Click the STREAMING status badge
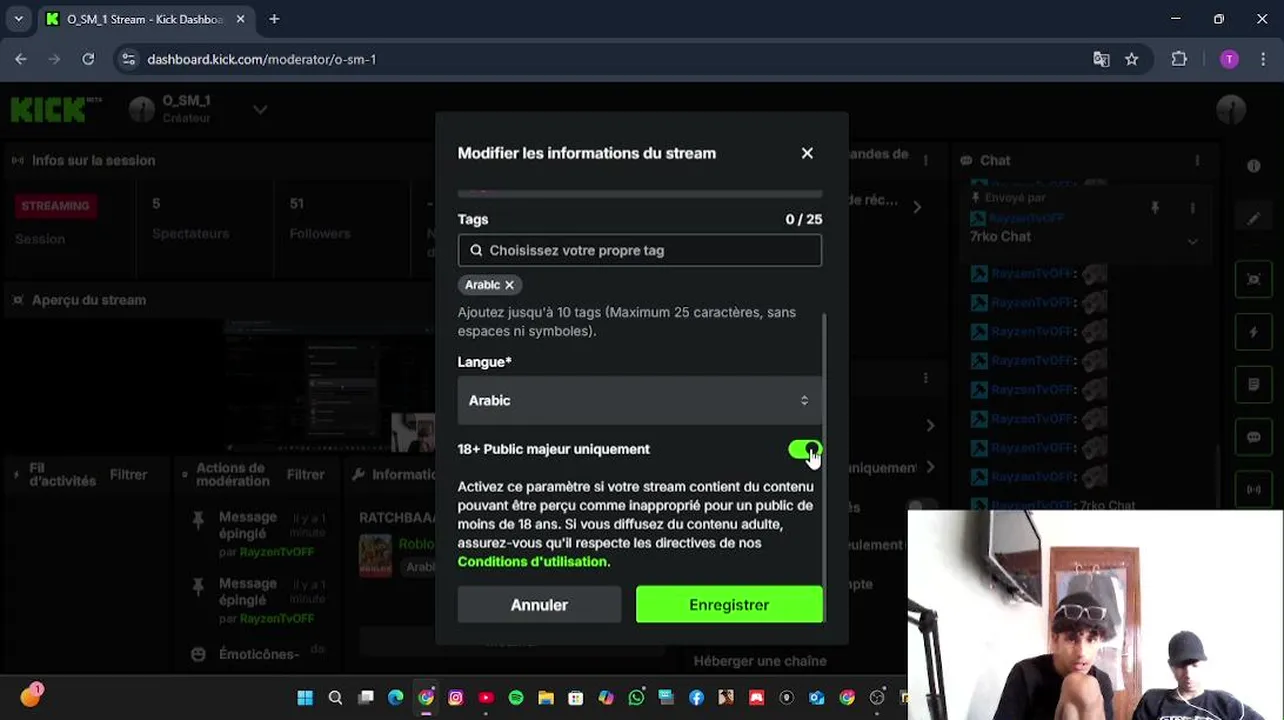The image size is (1284, 720). click(x=55, y=205)
